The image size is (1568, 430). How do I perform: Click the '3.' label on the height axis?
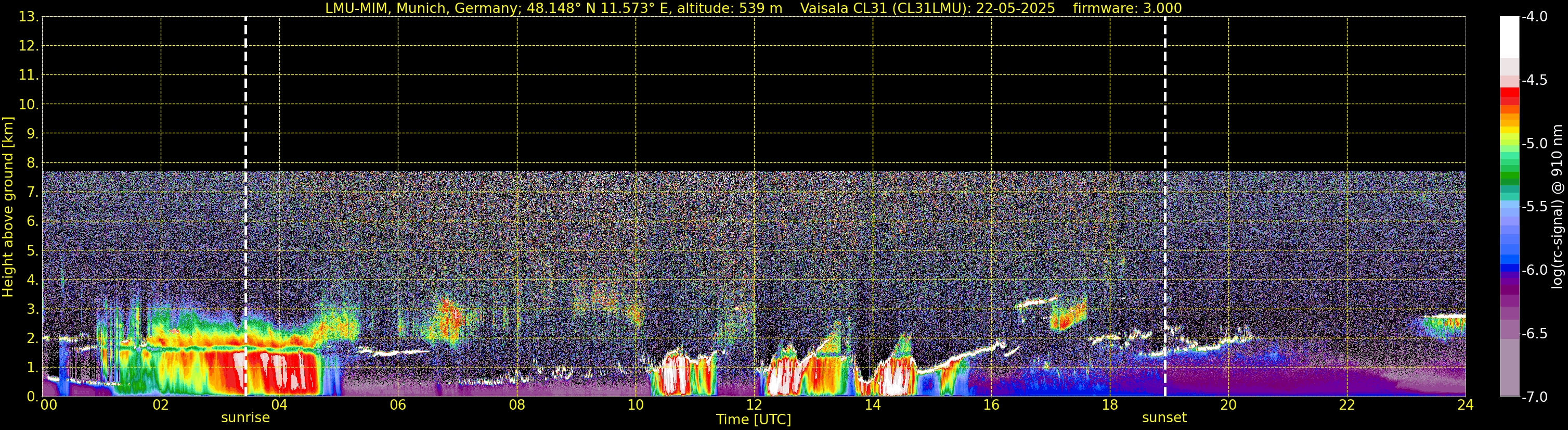(32, 309)
